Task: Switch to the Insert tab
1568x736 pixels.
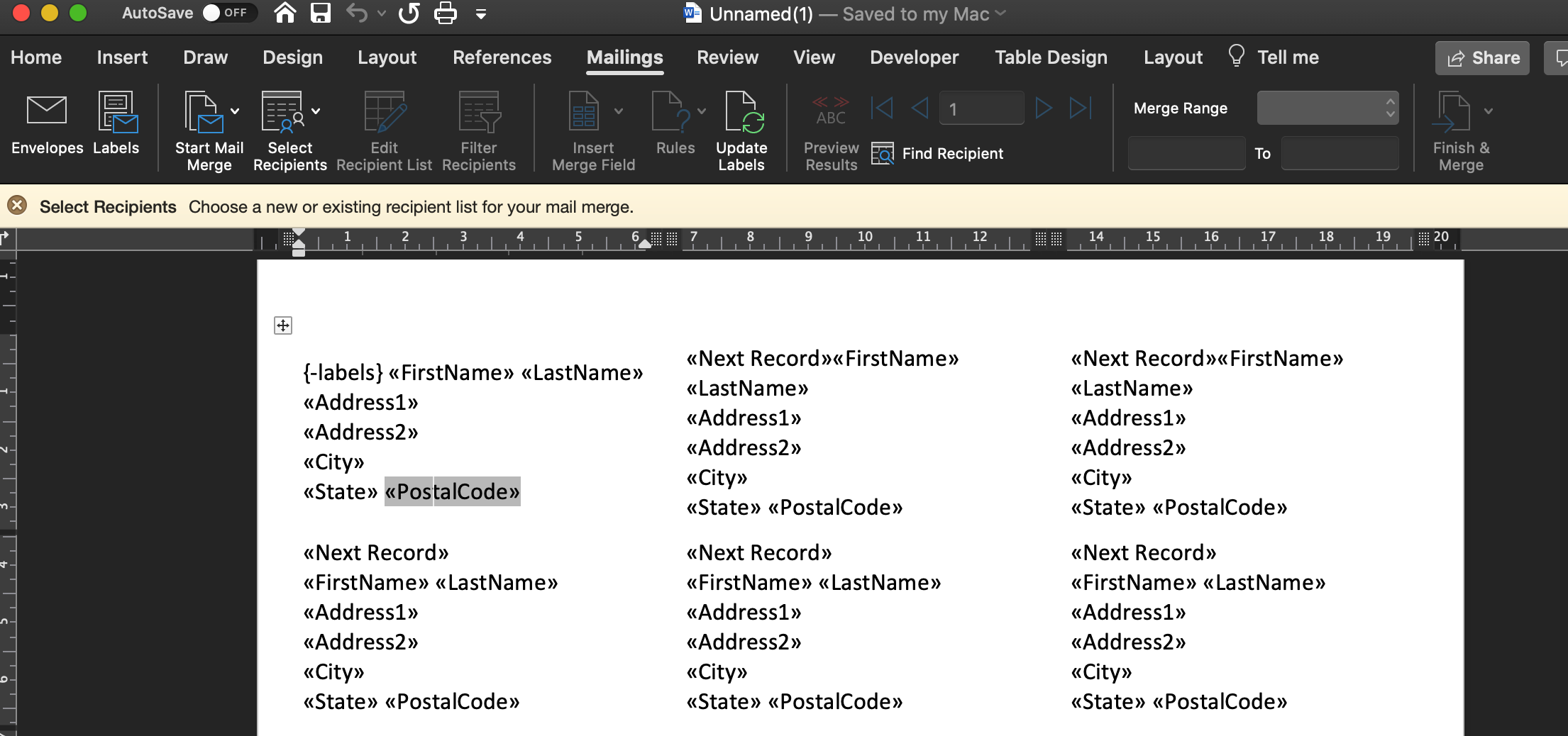Action: tap(122, 57)
